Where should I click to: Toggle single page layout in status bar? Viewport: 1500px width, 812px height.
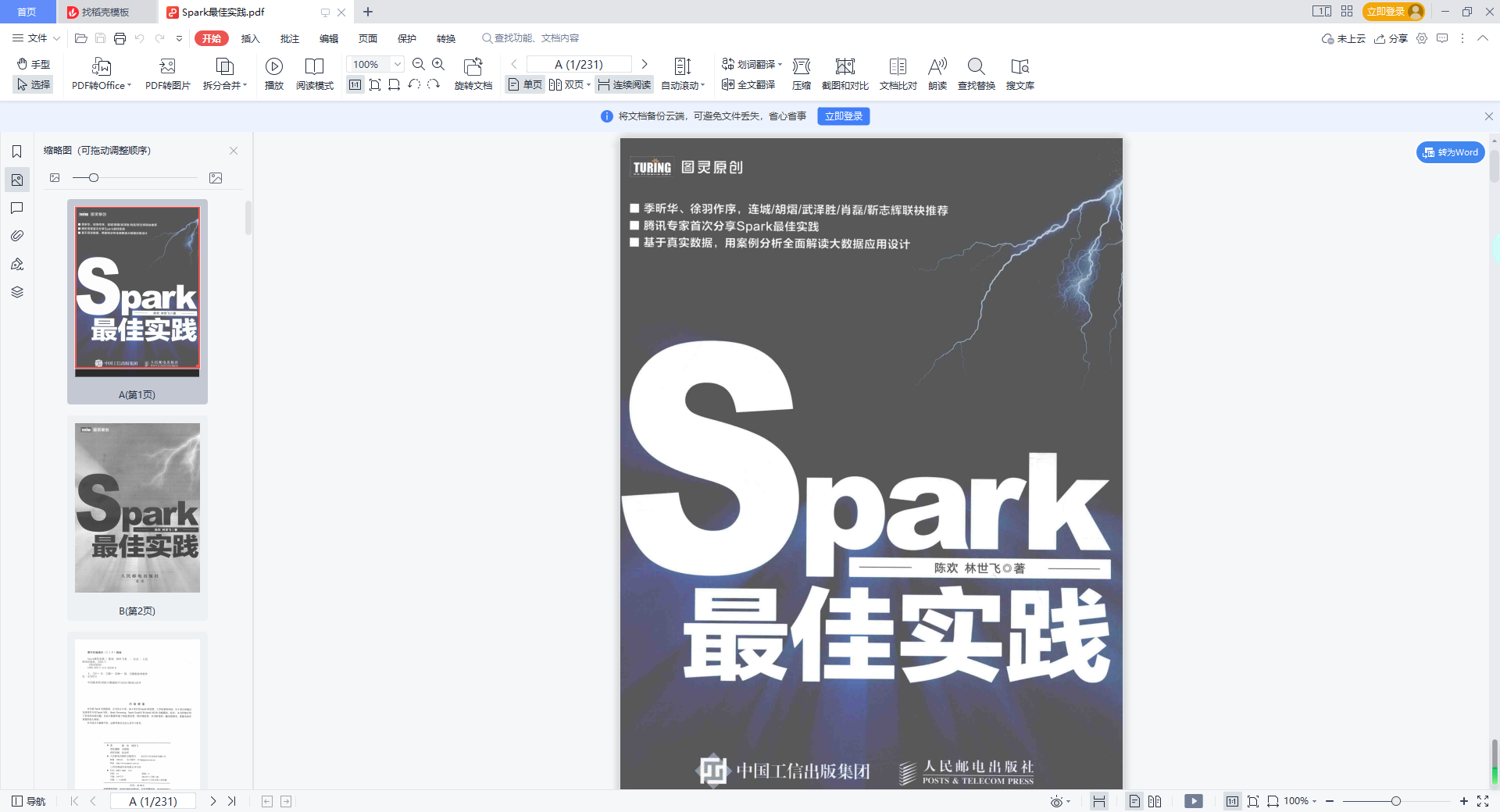1135,801
